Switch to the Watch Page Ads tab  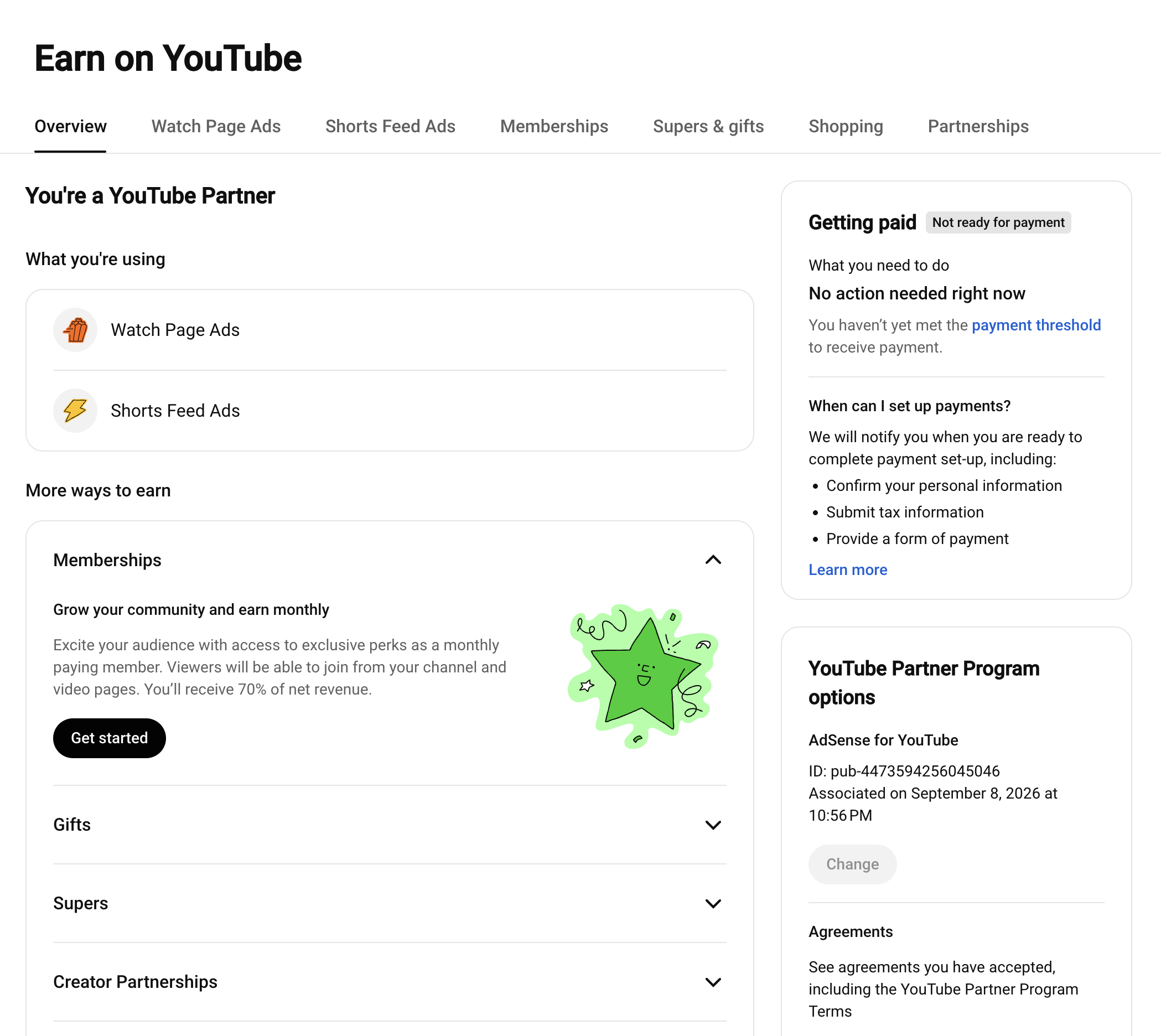coord(216,126)
